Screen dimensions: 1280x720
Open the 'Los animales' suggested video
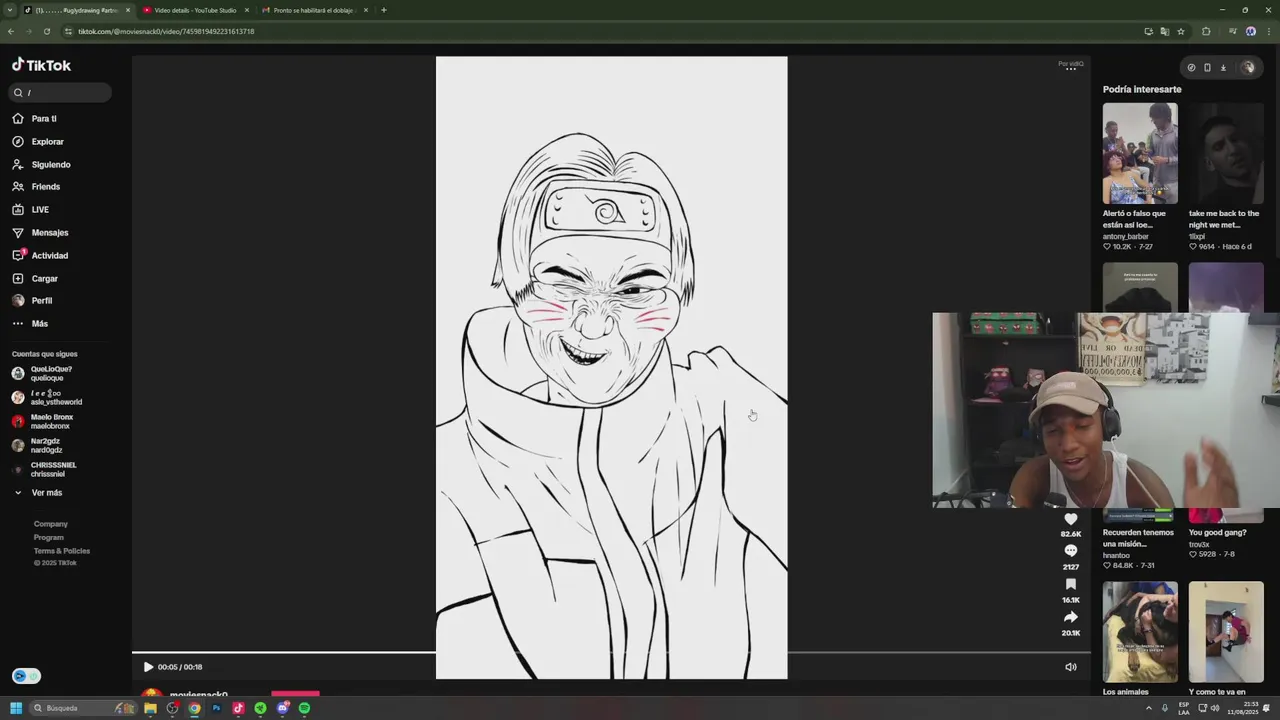pos(1140,632)
